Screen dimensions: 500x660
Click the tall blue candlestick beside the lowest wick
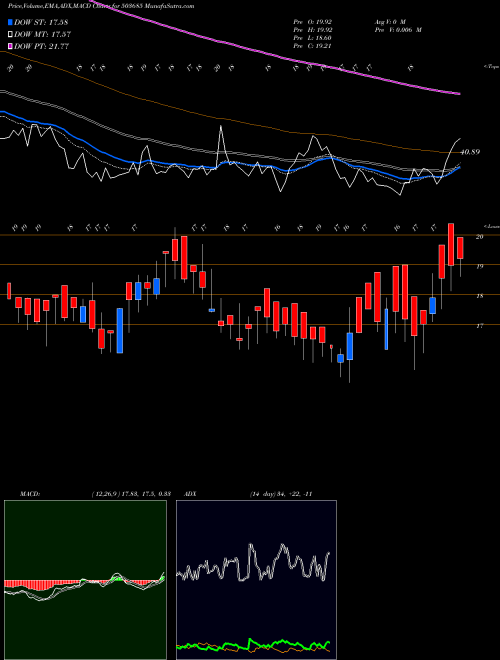pos(350,346)
